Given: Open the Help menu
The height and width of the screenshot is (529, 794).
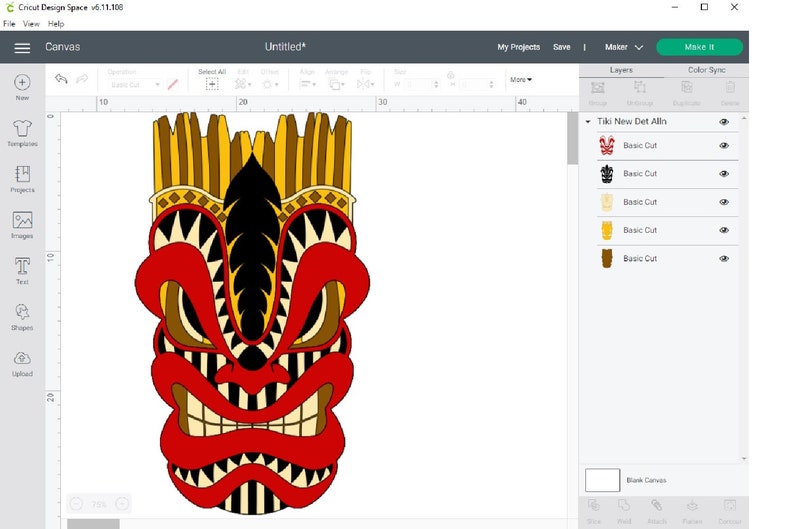Looking at the screenshot, I should click(56, 24).
